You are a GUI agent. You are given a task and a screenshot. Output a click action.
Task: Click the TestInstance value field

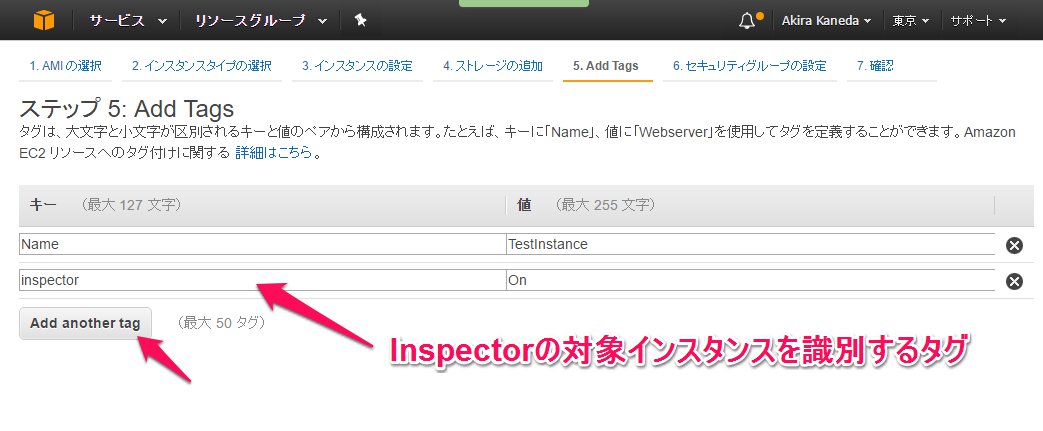pyautogui.click(x=750, y=244)
